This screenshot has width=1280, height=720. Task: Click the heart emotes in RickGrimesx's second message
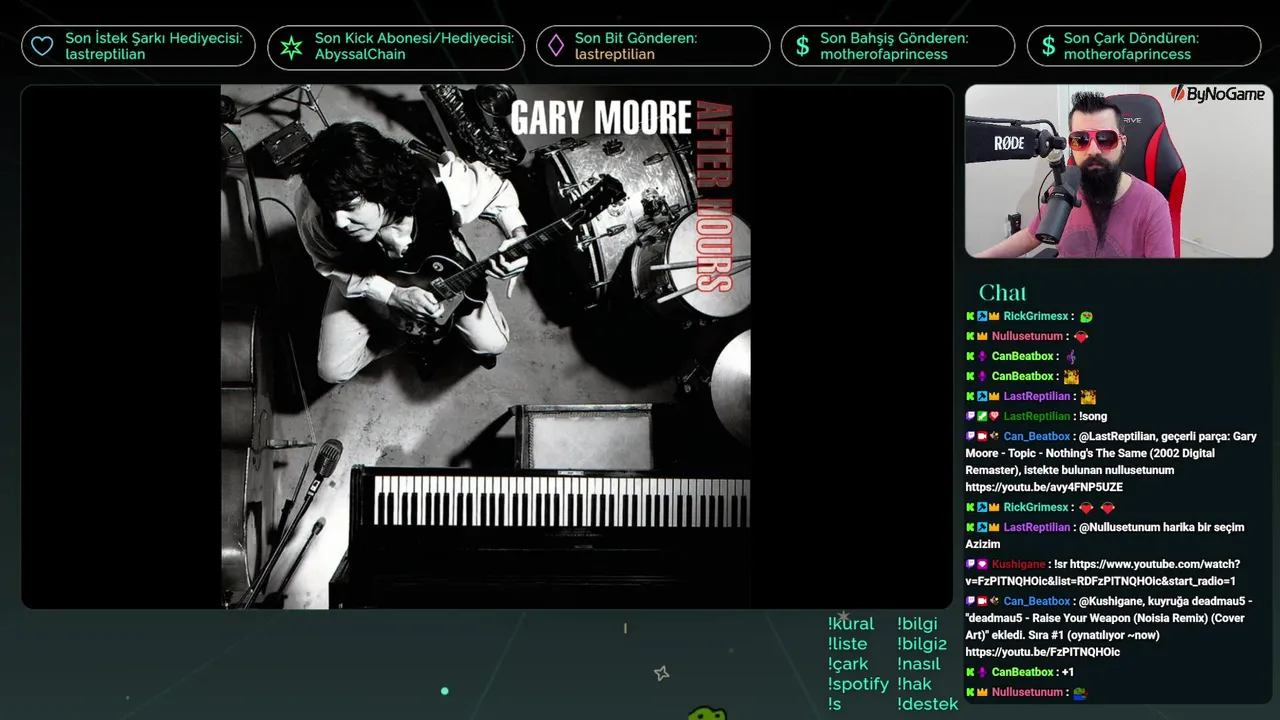(1097, 508)
